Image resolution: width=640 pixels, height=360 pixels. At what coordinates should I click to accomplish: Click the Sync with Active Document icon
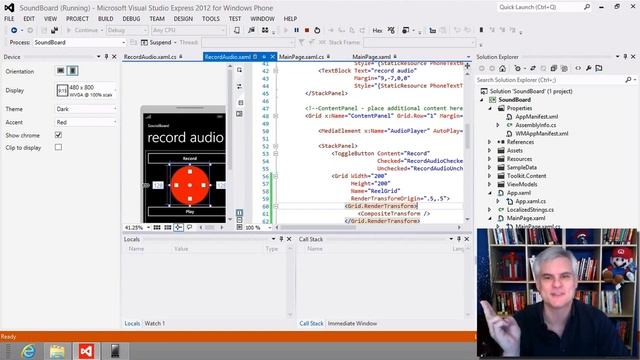[x=533, y=68]
